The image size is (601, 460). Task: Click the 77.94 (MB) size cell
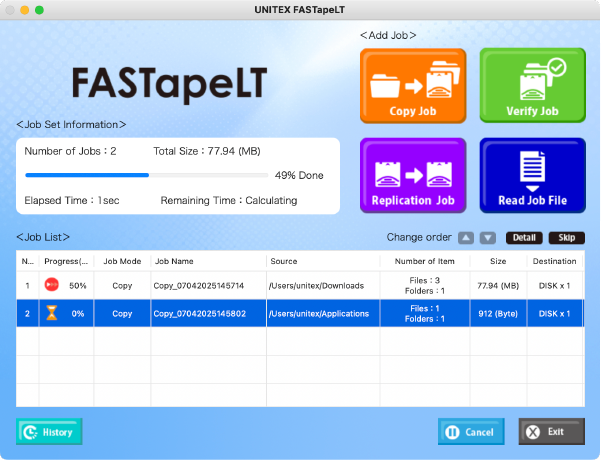(498, 286)
